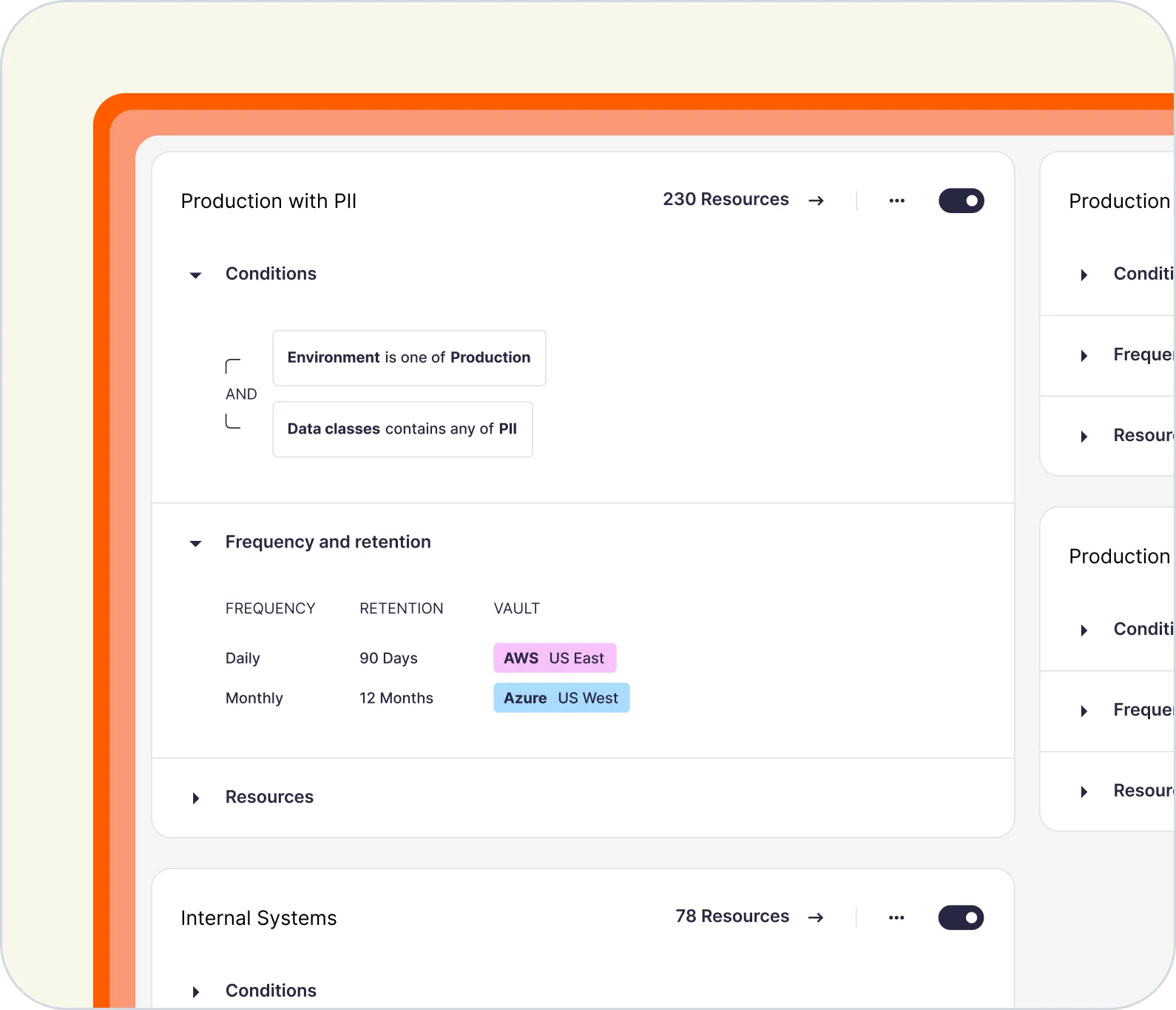Open arrow next to 78 Resources
Viewport: 1176px width, 1010px height.
(x=816, y=918)
